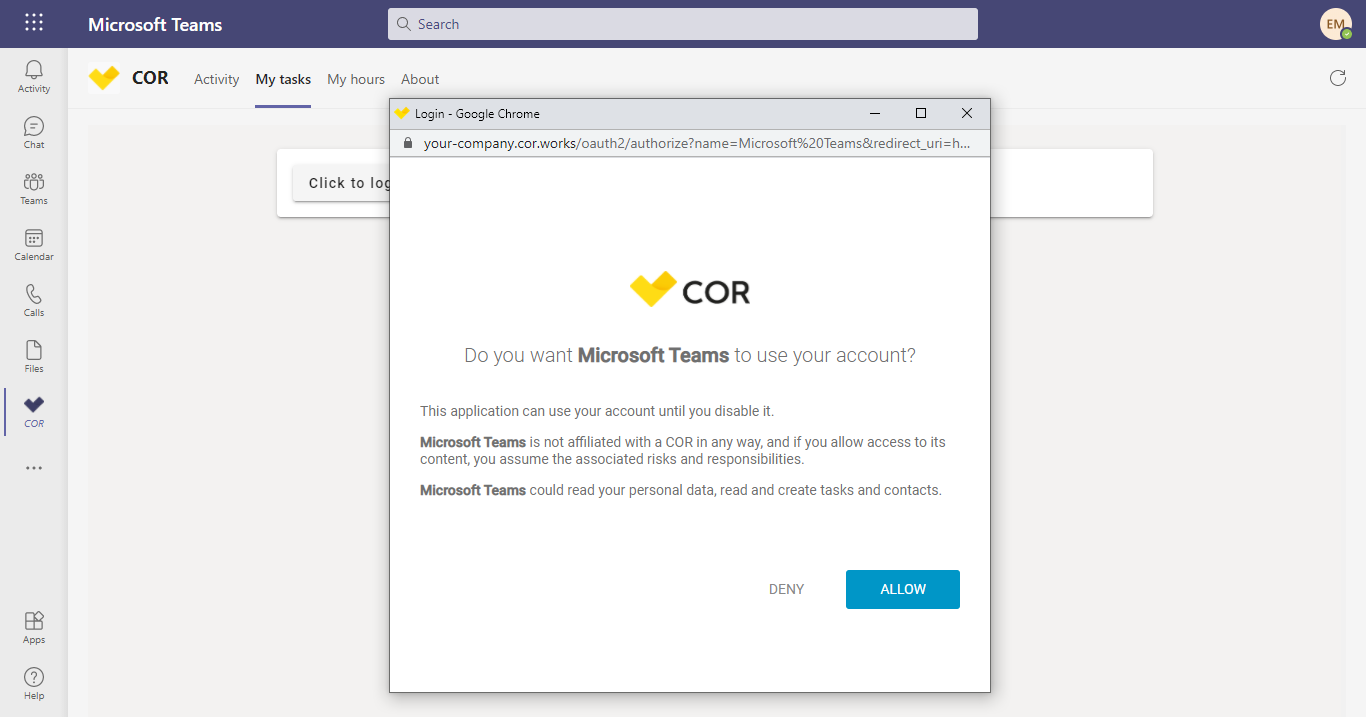Deny Microsoft Teams access to account
This screenshot has width=1366, height=717.
pyautogui.click(x=786, y=589)
